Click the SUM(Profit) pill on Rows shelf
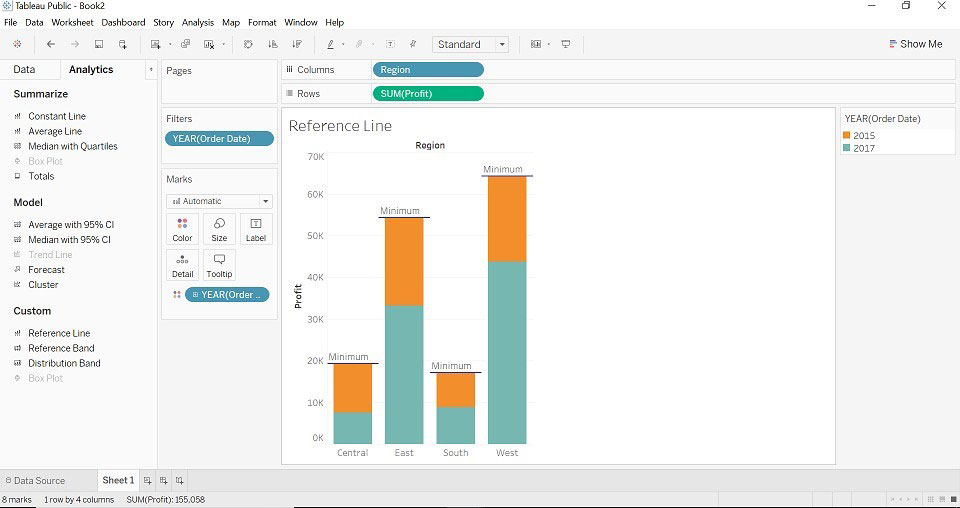960x508 pixels. (428, 94)
